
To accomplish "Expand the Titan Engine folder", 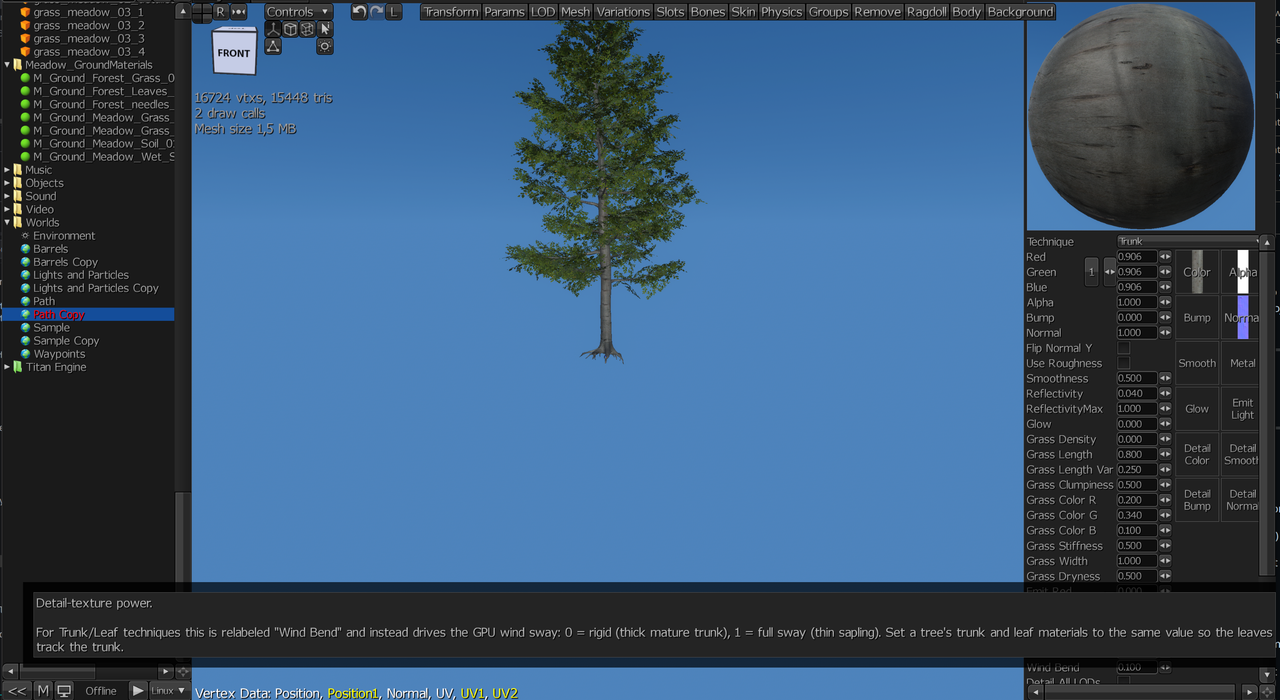I will tap(7, 367).
